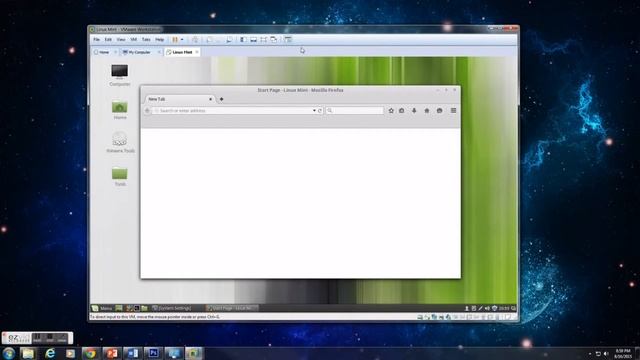
Task: Click the terminal launcher in Mint panel
Action: pos(137,308)
